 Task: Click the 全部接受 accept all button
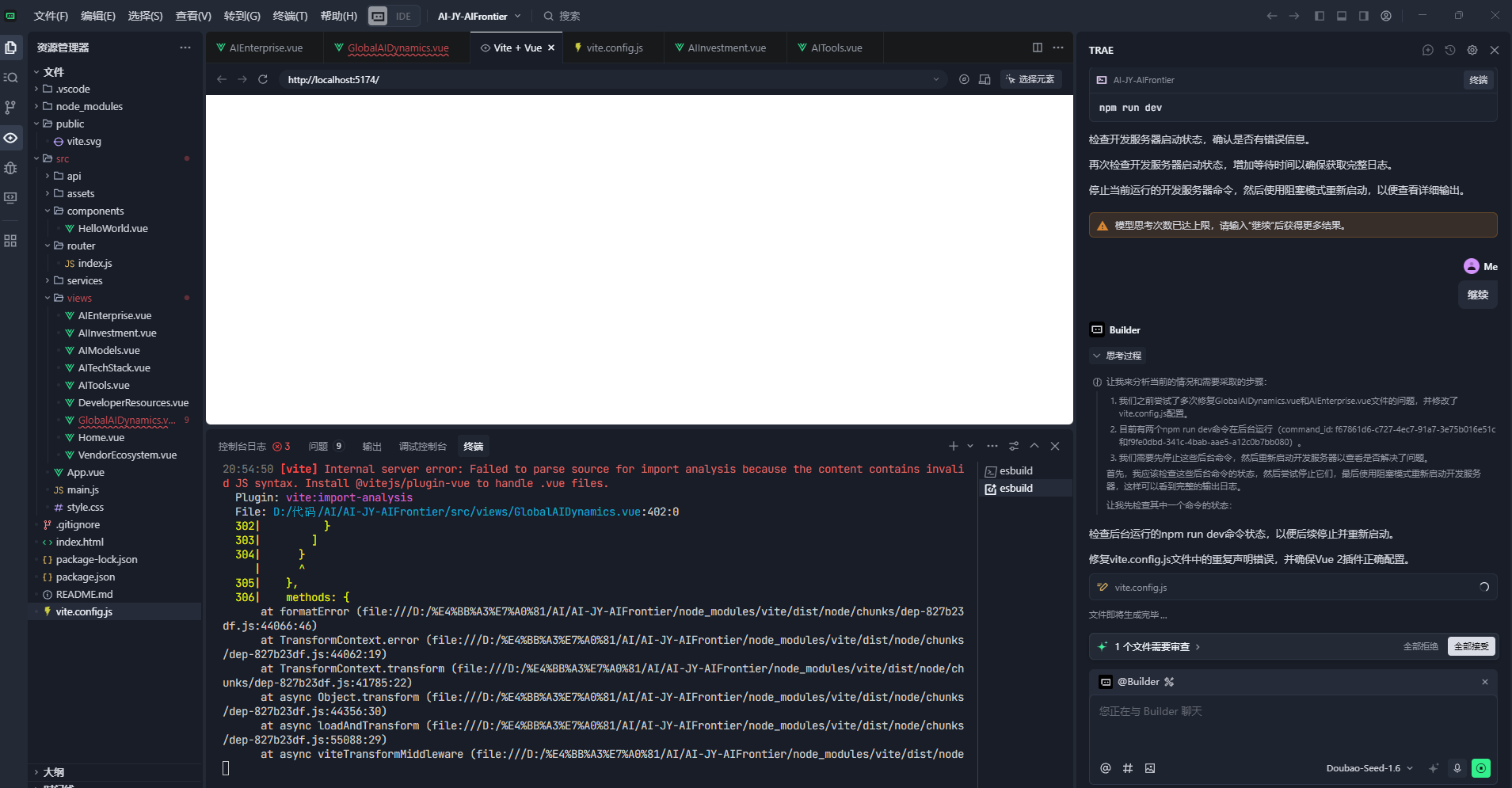1470,645
